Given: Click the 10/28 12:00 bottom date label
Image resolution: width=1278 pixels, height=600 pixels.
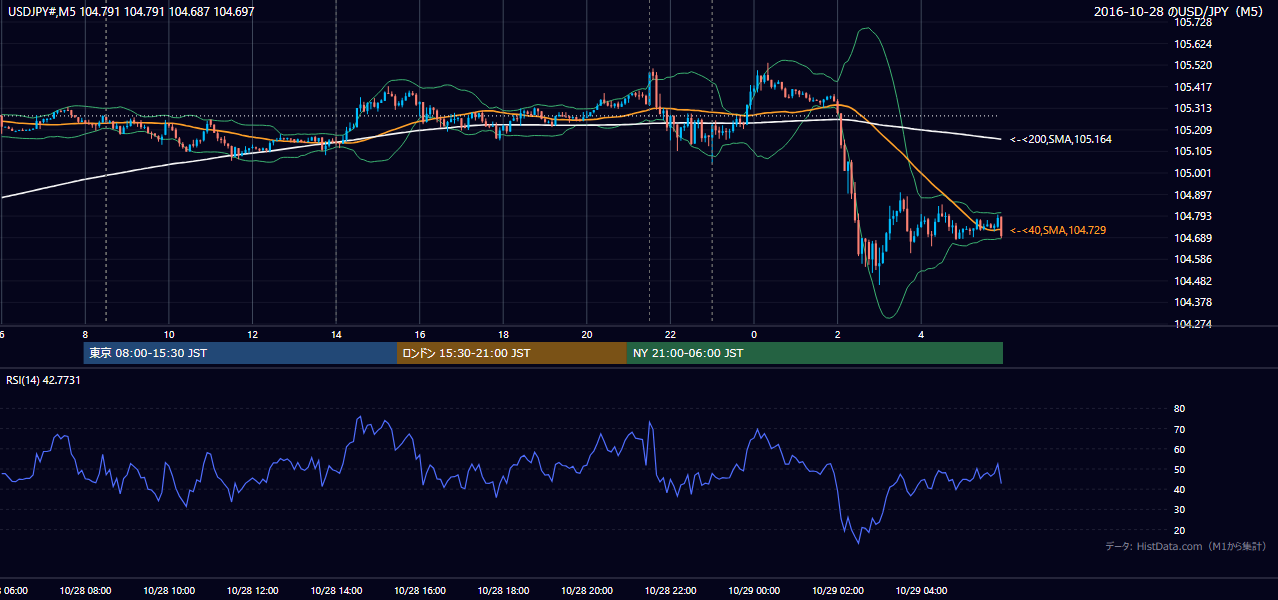Looking at the screenshot, I should coord(252,591).
